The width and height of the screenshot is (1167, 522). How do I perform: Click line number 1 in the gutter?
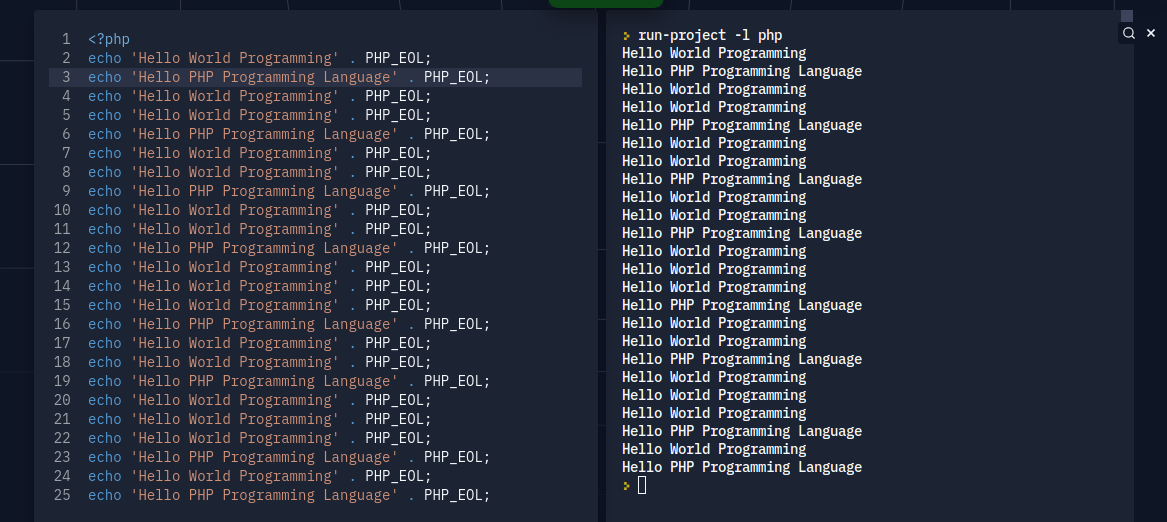[66, 40]
